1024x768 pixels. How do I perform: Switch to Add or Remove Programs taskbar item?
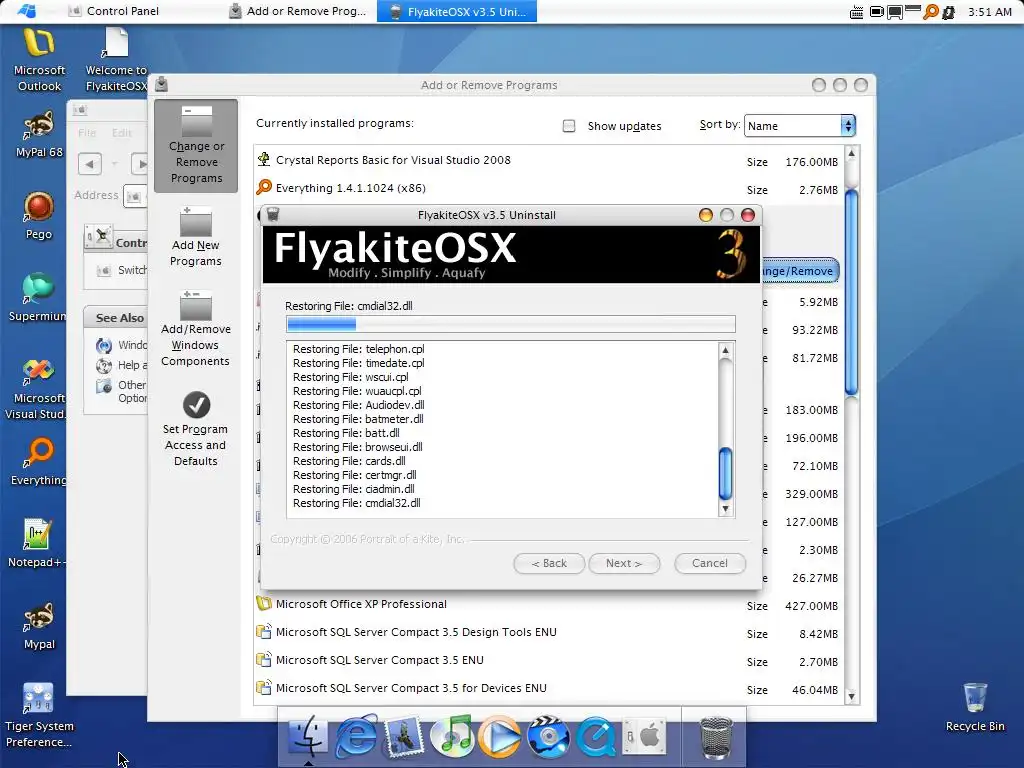point(298,11)
